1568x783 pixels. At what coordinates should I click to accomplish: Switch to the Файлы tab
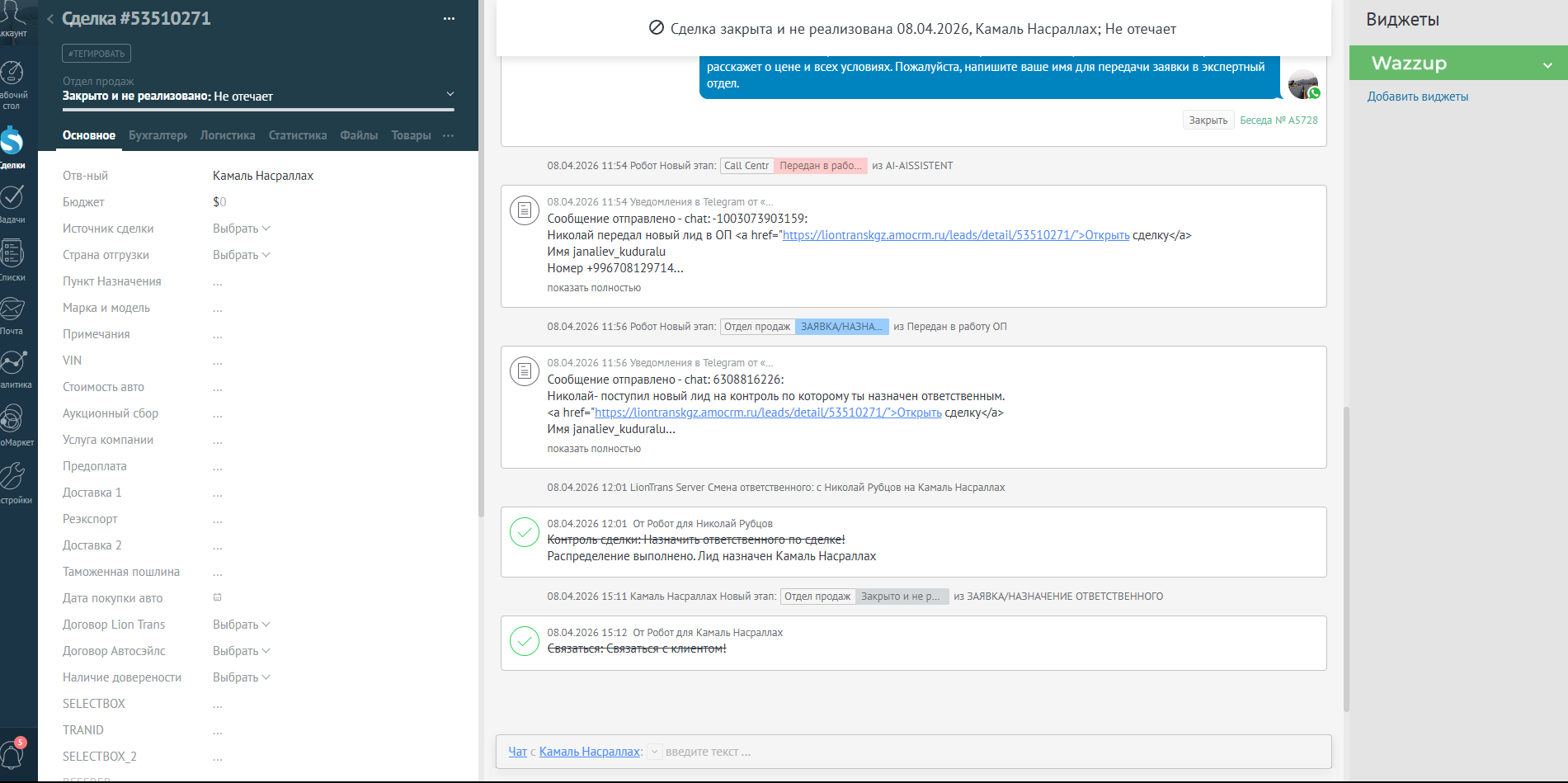pos(359,135)
